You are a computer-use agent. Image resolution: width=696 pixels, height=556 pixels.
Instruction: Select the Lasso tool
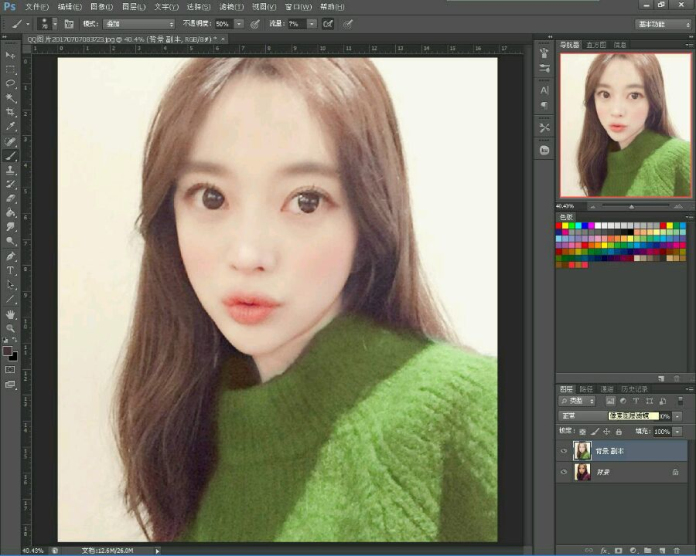coord(11,83)
